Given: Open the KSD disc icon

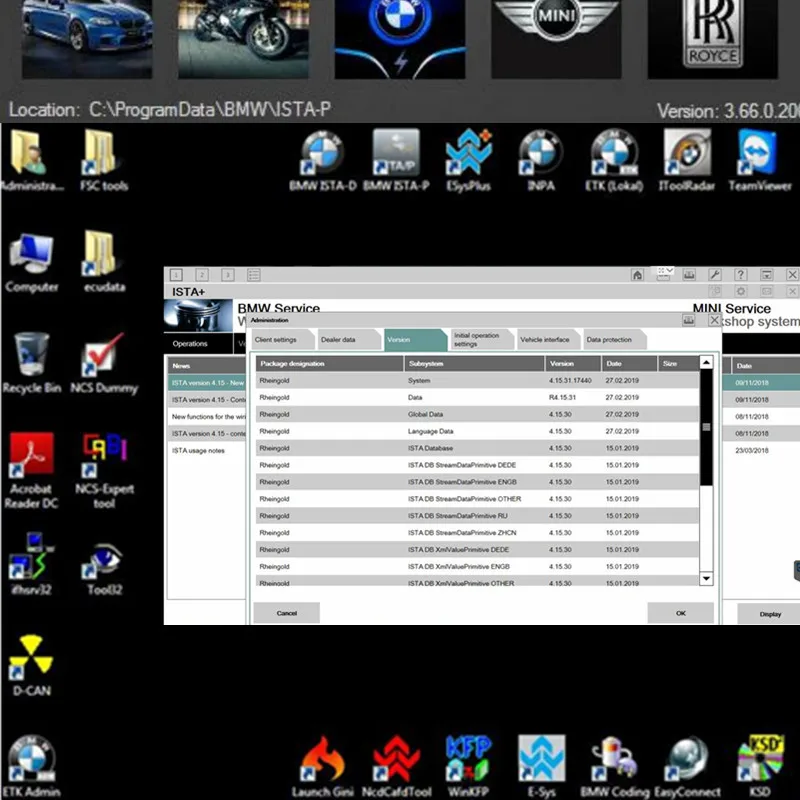Looking at the screenshot, I should tap(760, 766).
